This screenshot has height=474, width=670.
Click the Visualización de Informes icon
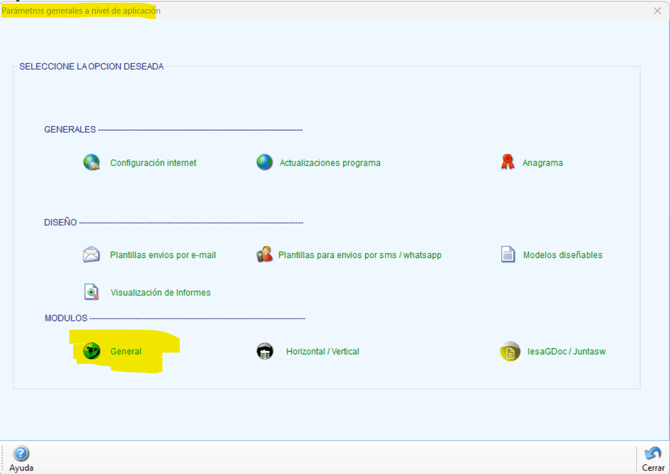coord(91,292)
